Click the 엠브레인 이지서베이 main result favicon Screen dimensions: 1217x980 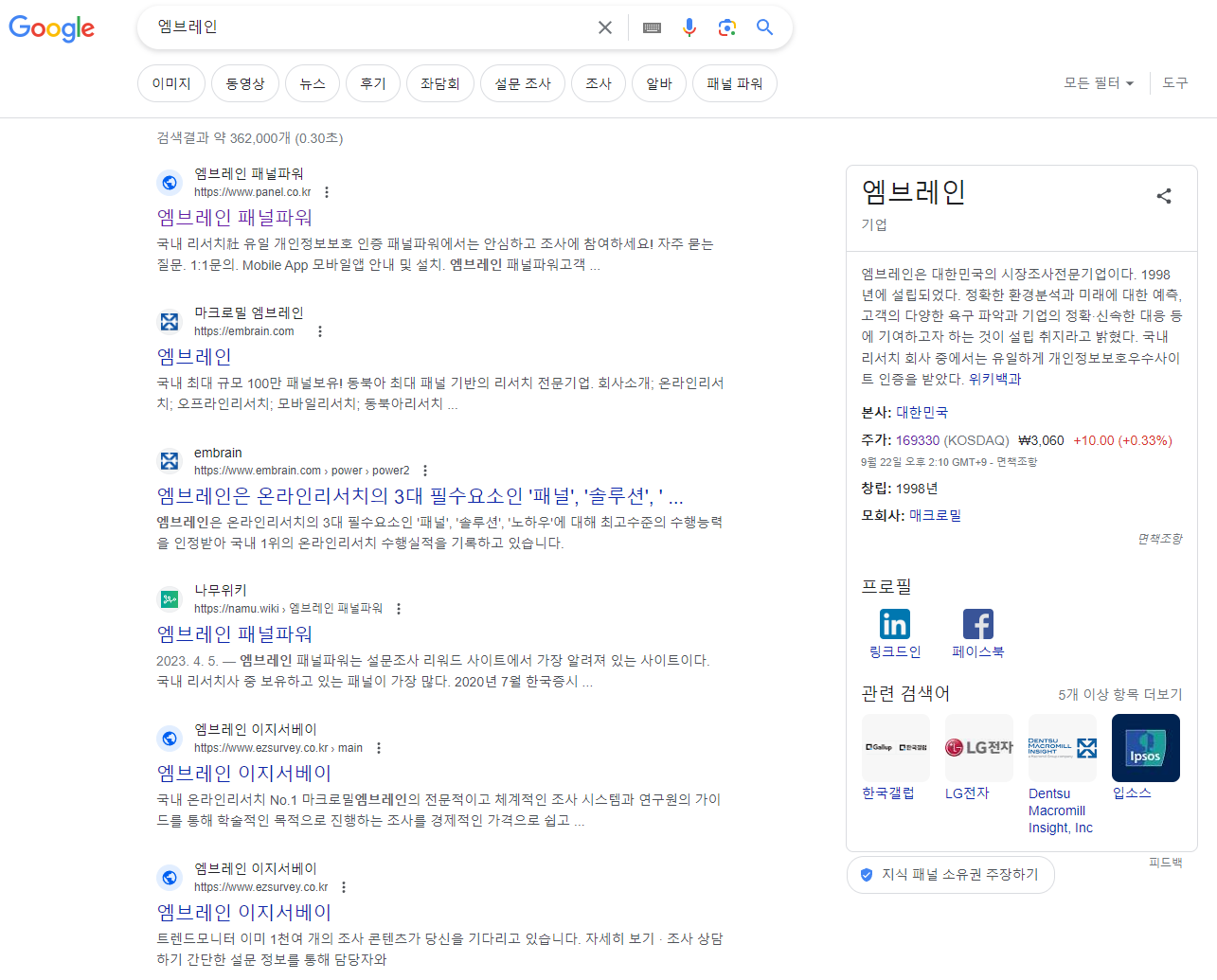pos(170,739)
